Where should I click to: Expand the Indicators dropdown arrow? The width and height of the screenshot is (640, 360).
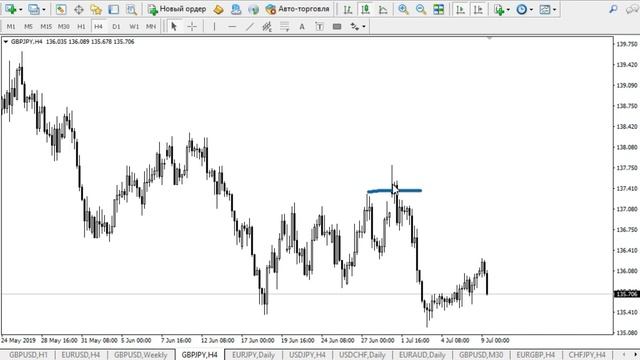pos(508,9)
